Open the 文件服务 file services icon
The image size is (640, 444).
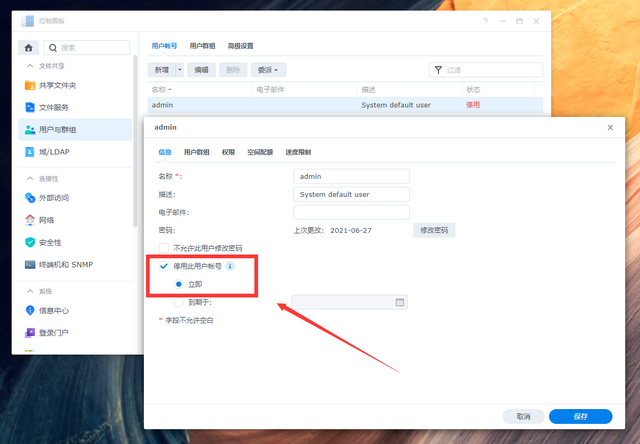point(30,107)
